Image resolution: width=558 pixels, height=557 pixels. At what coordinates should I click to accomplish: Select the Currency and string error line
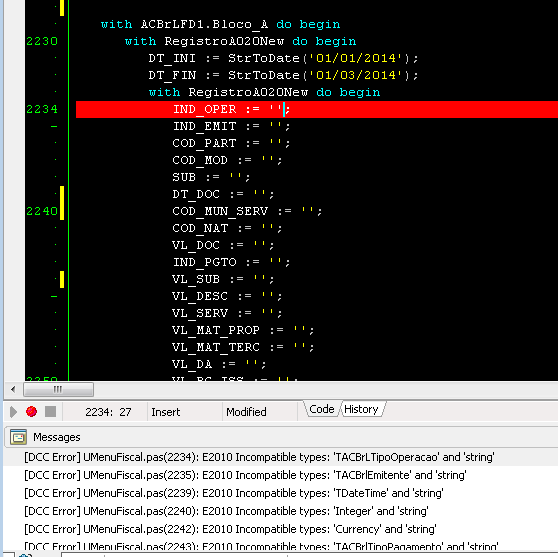230,529
